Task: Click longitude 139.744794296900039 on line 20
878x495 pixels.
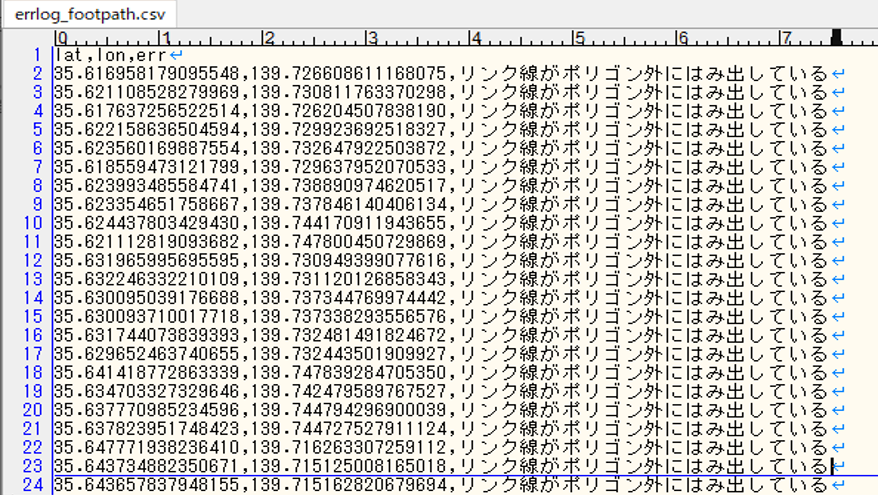Action: pos(348,410)
